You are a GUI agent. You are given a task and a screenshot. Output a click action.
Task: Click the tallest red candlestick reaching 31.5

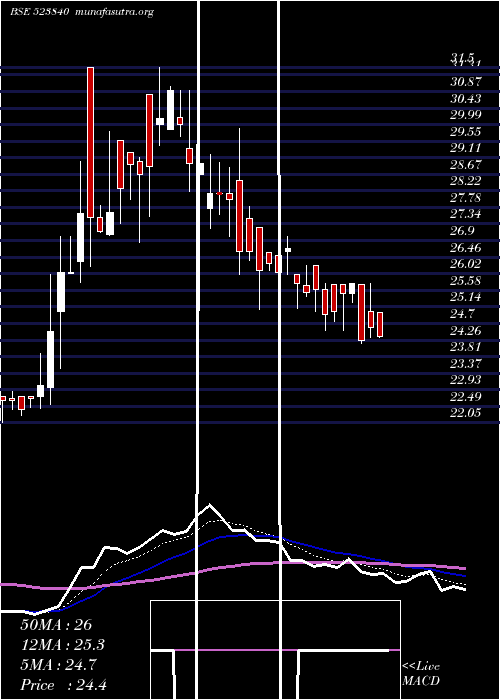coord(91,142)
